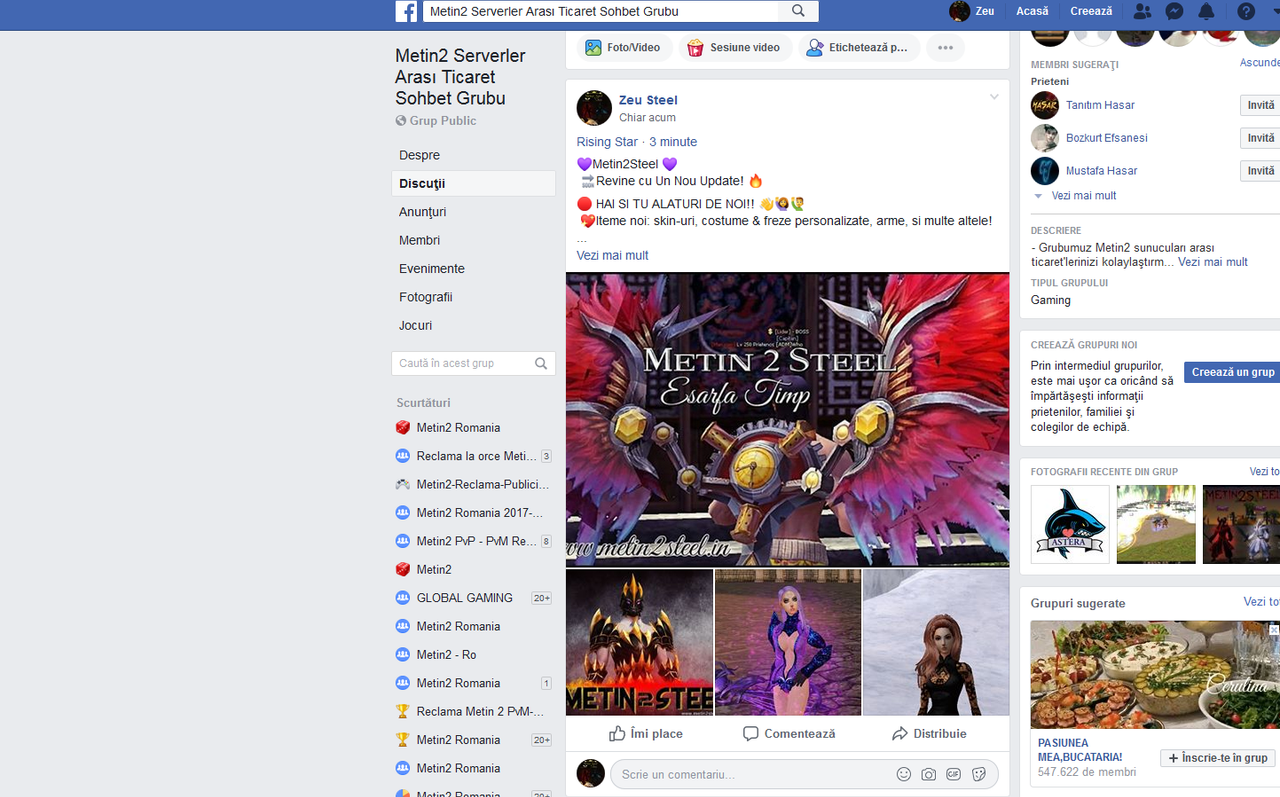Open help question mark icon
The image size is (1280, 797).
pos(1245,12)
